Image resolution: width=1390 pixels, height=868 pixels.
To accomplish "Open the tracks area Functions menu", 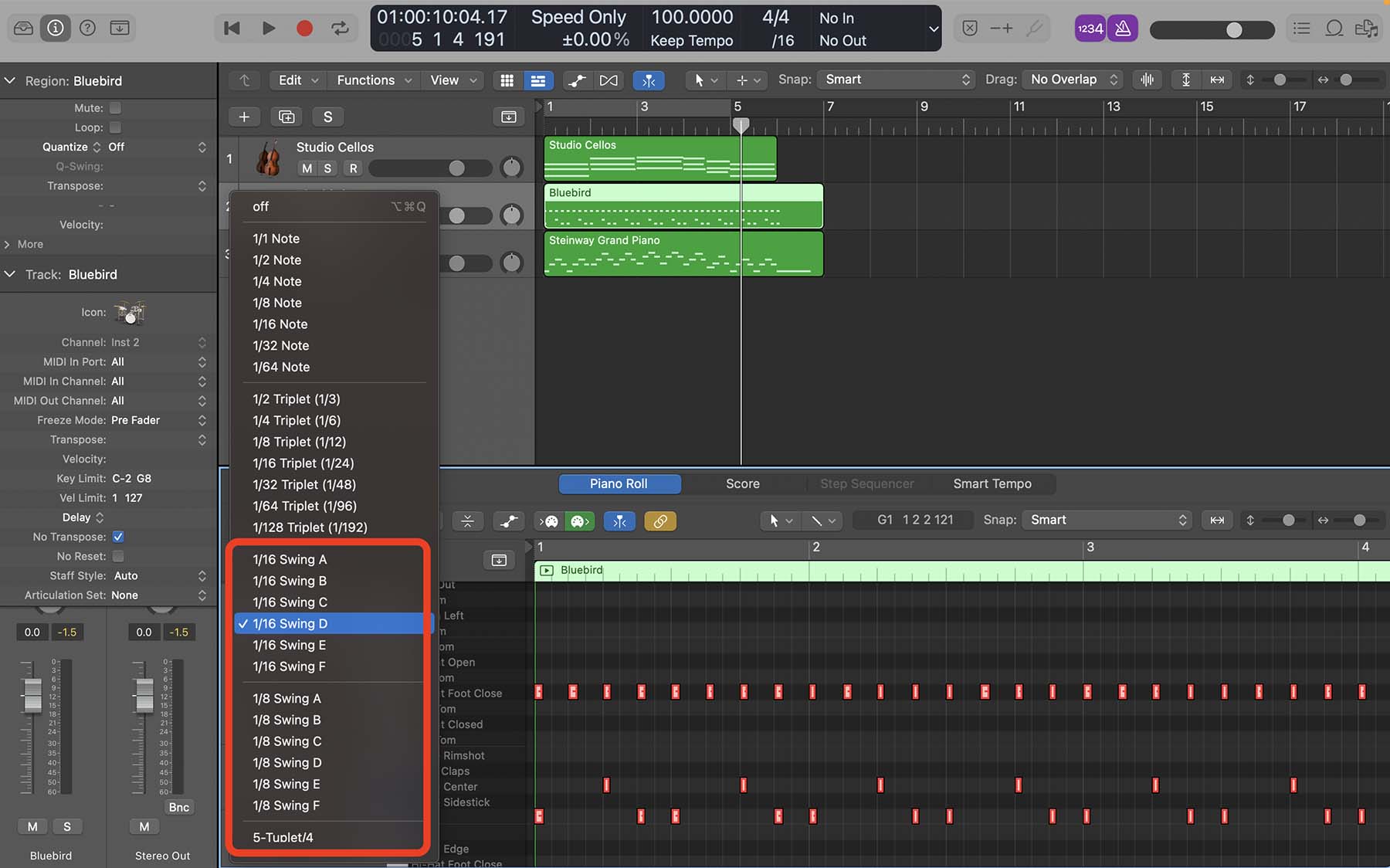I will [x=374, y=80].
